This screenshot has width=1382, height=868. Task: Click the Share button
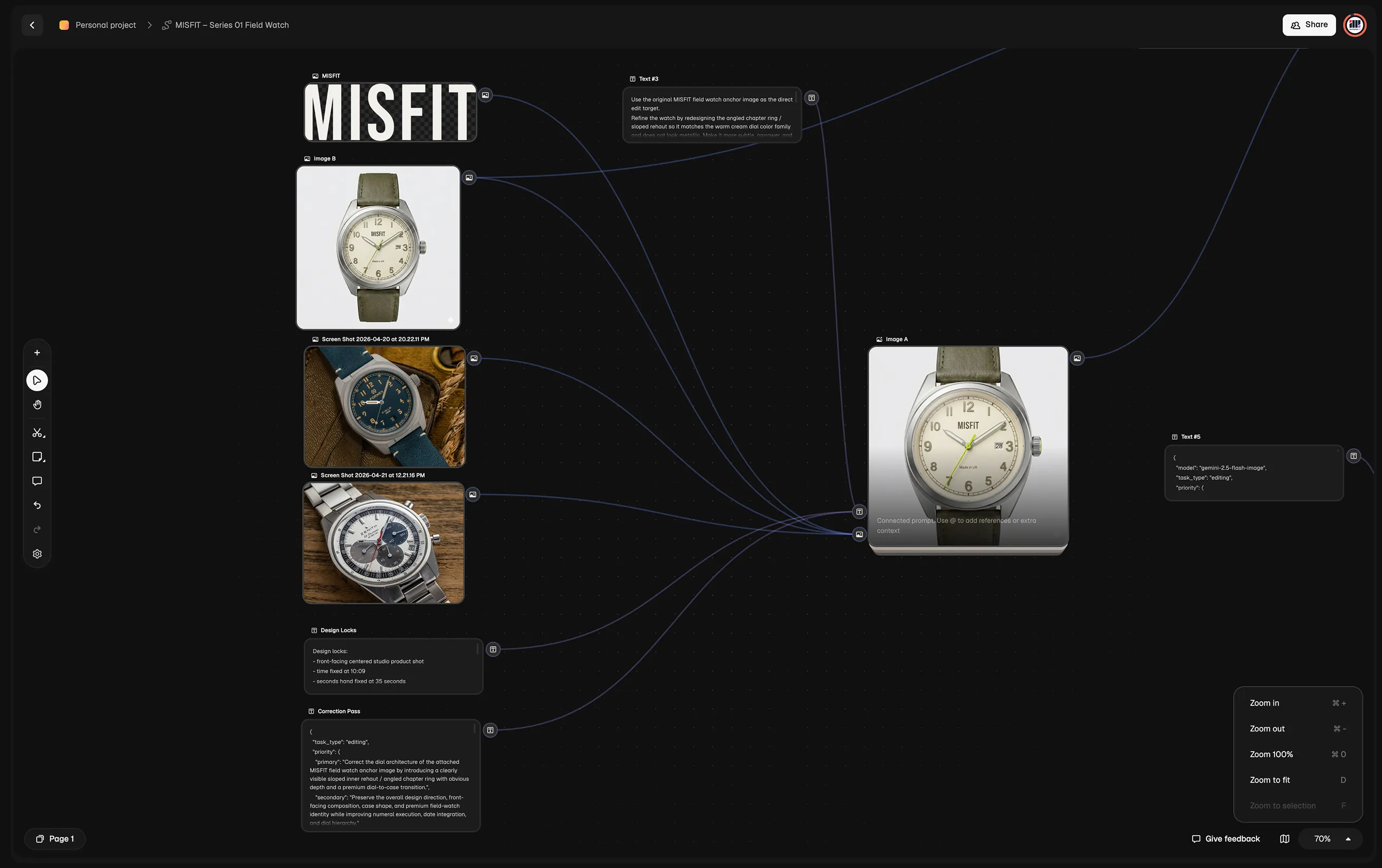coord(1309,25)
